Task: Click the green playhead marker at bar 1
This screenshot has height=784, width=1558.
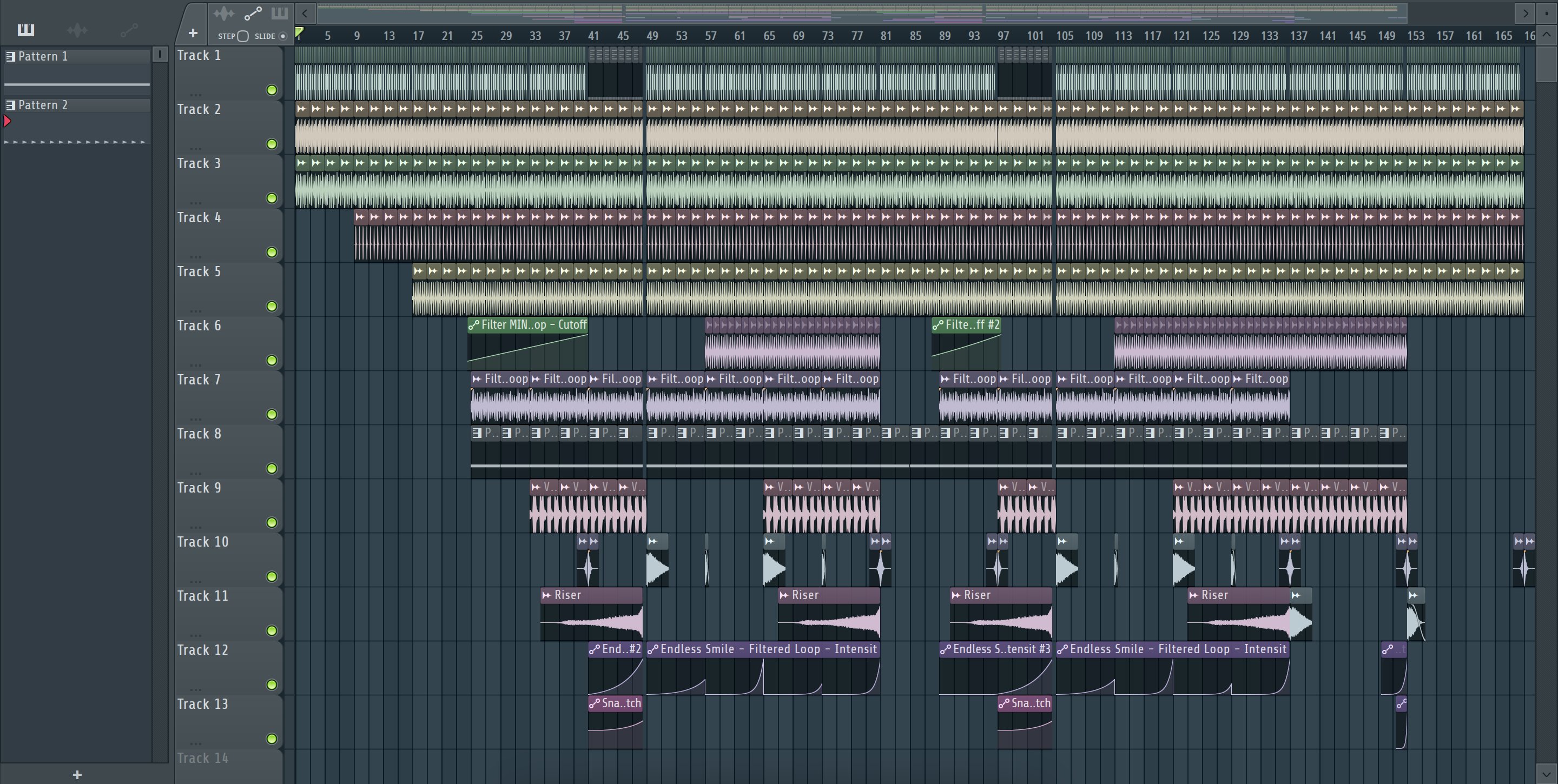Action: coord(299,32)
